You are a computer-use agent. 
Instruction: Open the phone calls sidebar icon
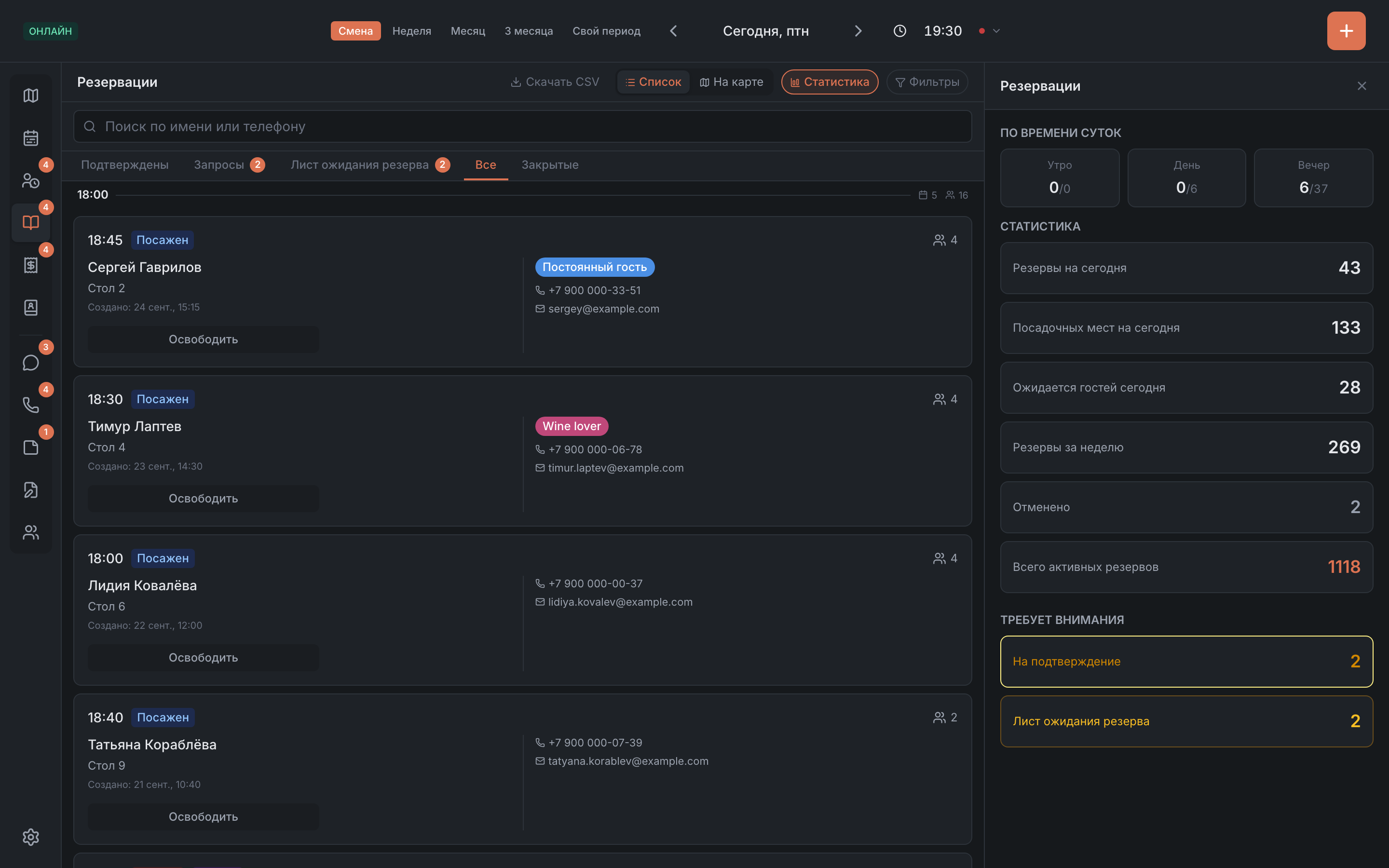pos(31,405)
